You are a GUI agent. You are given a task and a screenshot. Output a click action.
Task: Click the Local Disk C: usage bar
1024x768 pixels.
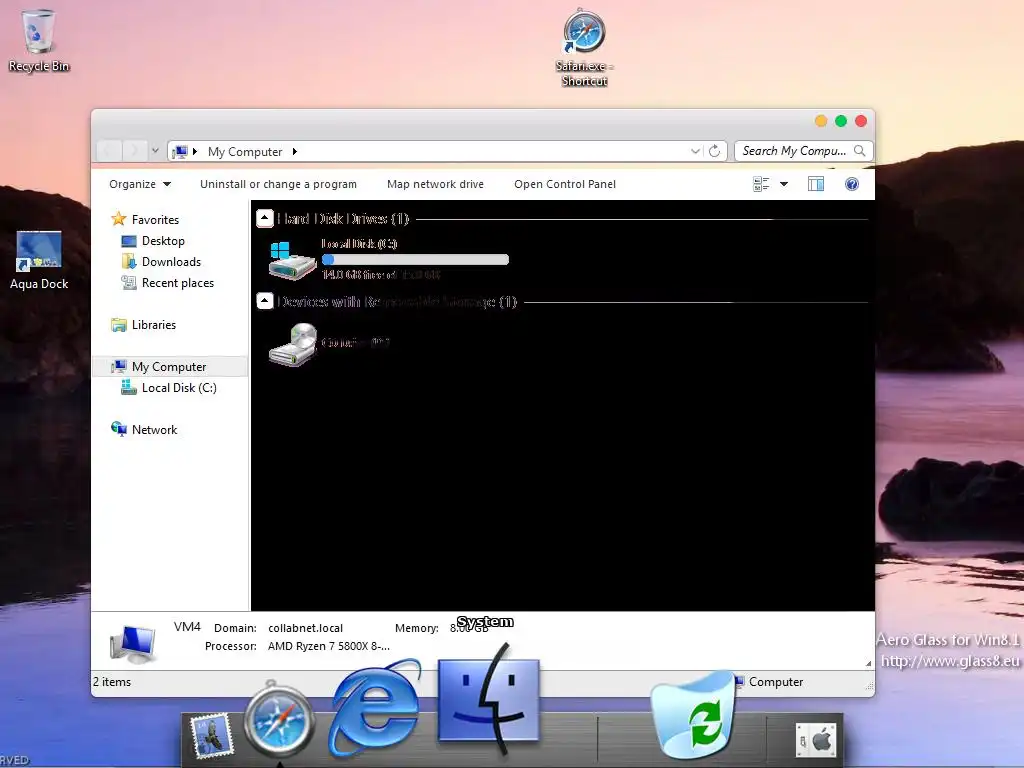click(x=415, y=260)
